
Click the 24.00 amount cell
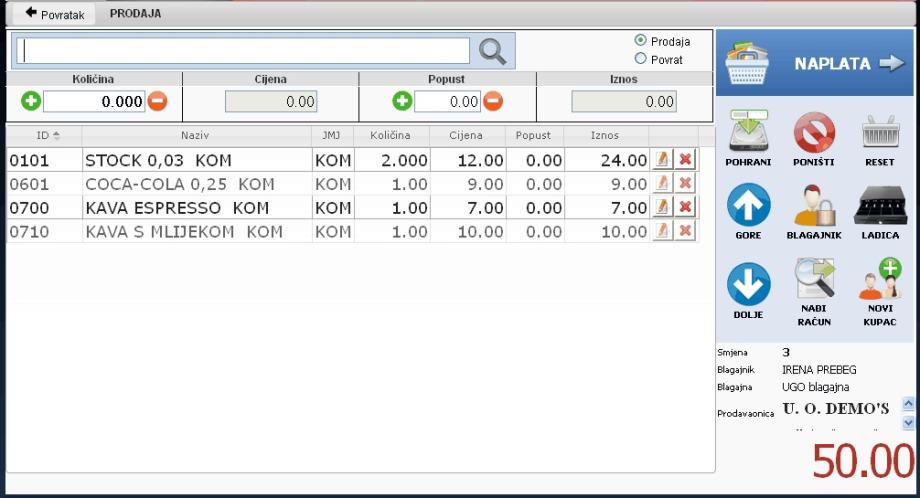pyautogui.click(x=624, y=161)
